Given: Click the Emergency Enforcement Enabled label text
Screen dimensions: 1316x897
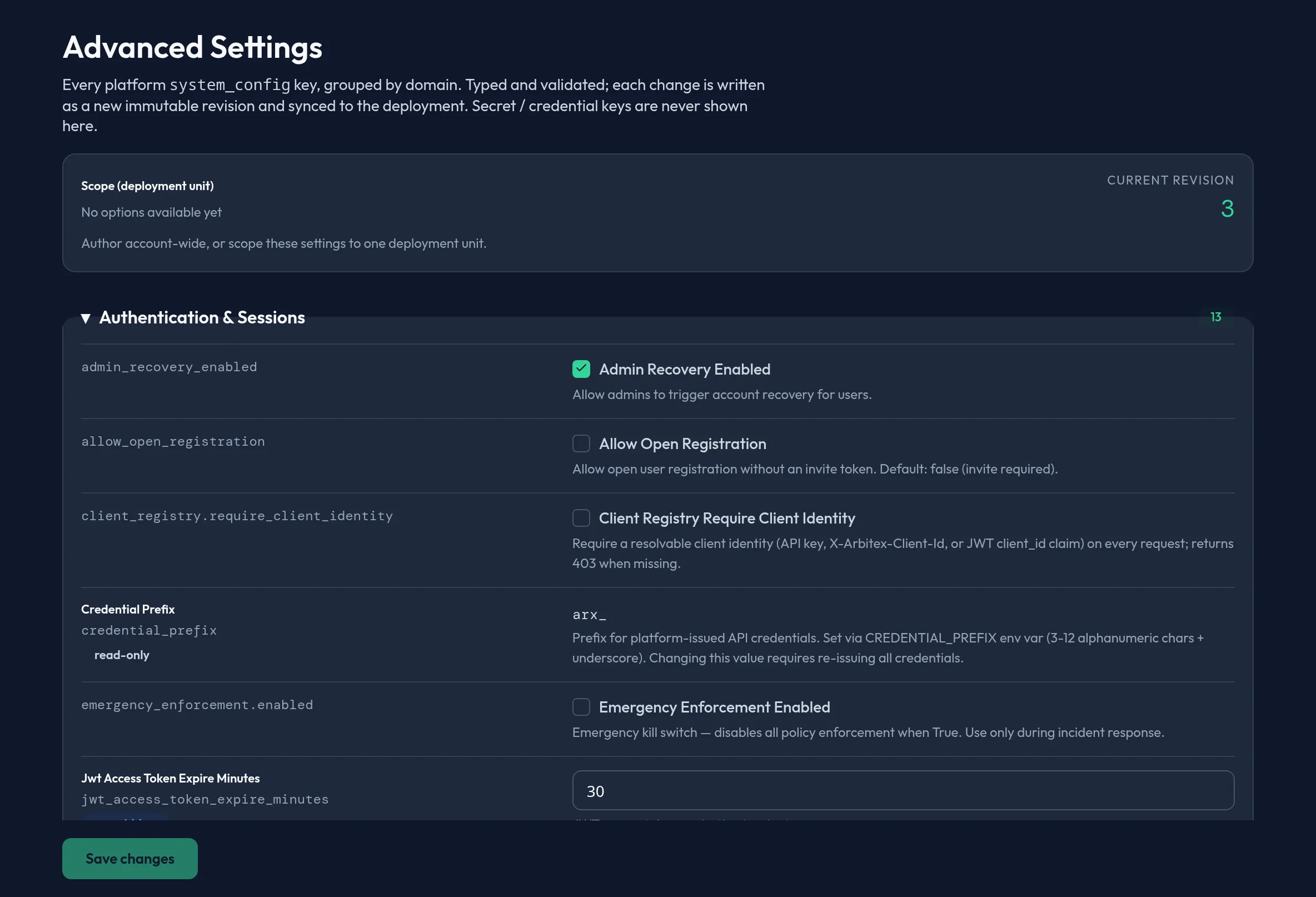Looking at the screenshot, I should [x=715, y=707].
